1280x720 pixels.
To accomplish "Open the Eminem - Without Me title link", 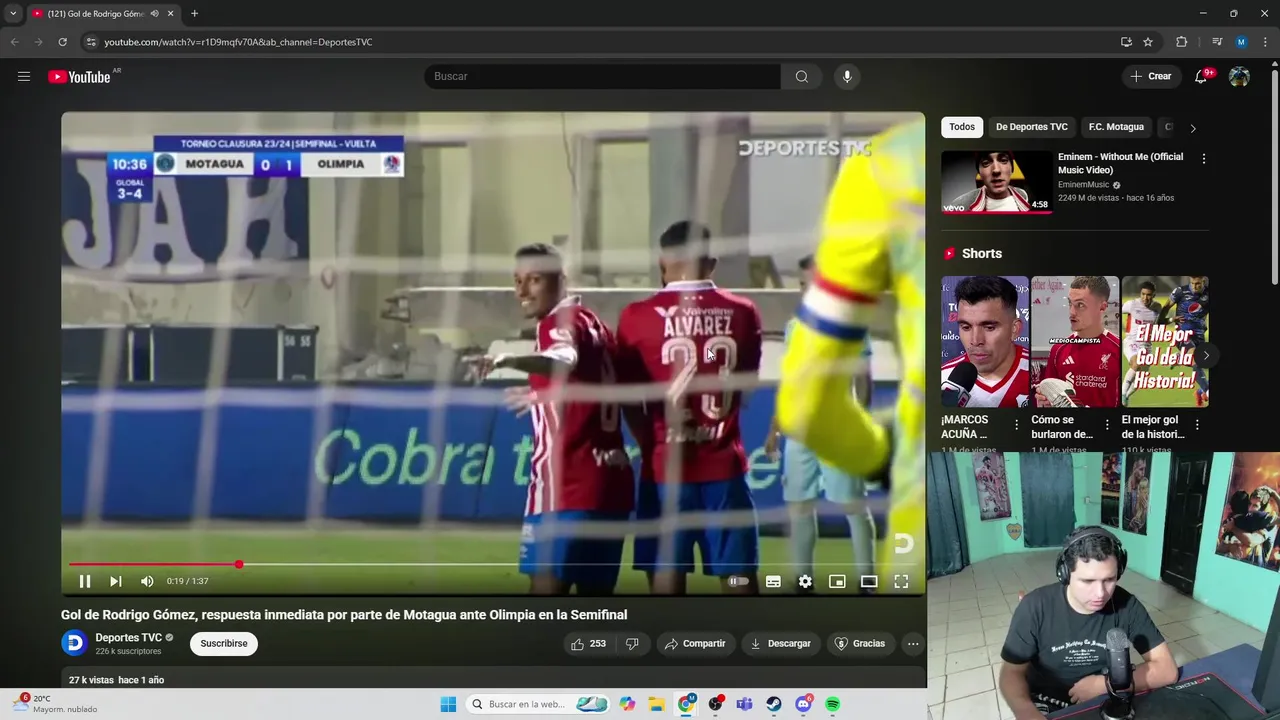I will (1120, 163).
